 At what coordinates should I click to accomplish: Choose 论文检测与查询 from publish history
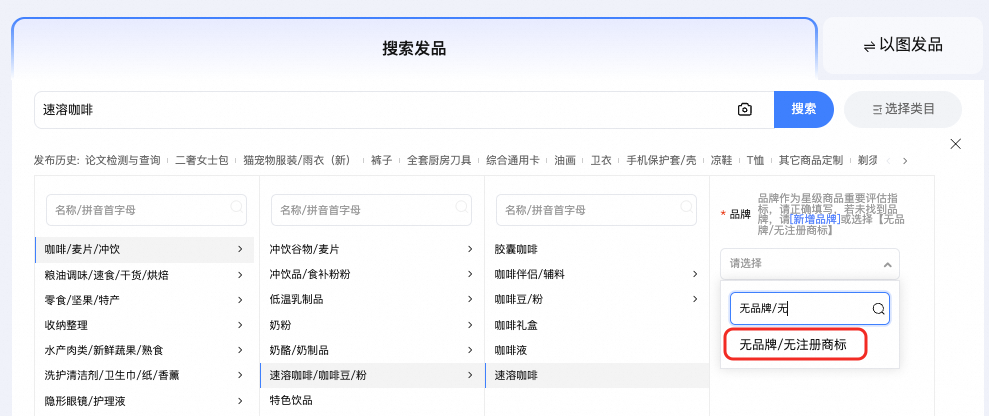click(123, 161)
